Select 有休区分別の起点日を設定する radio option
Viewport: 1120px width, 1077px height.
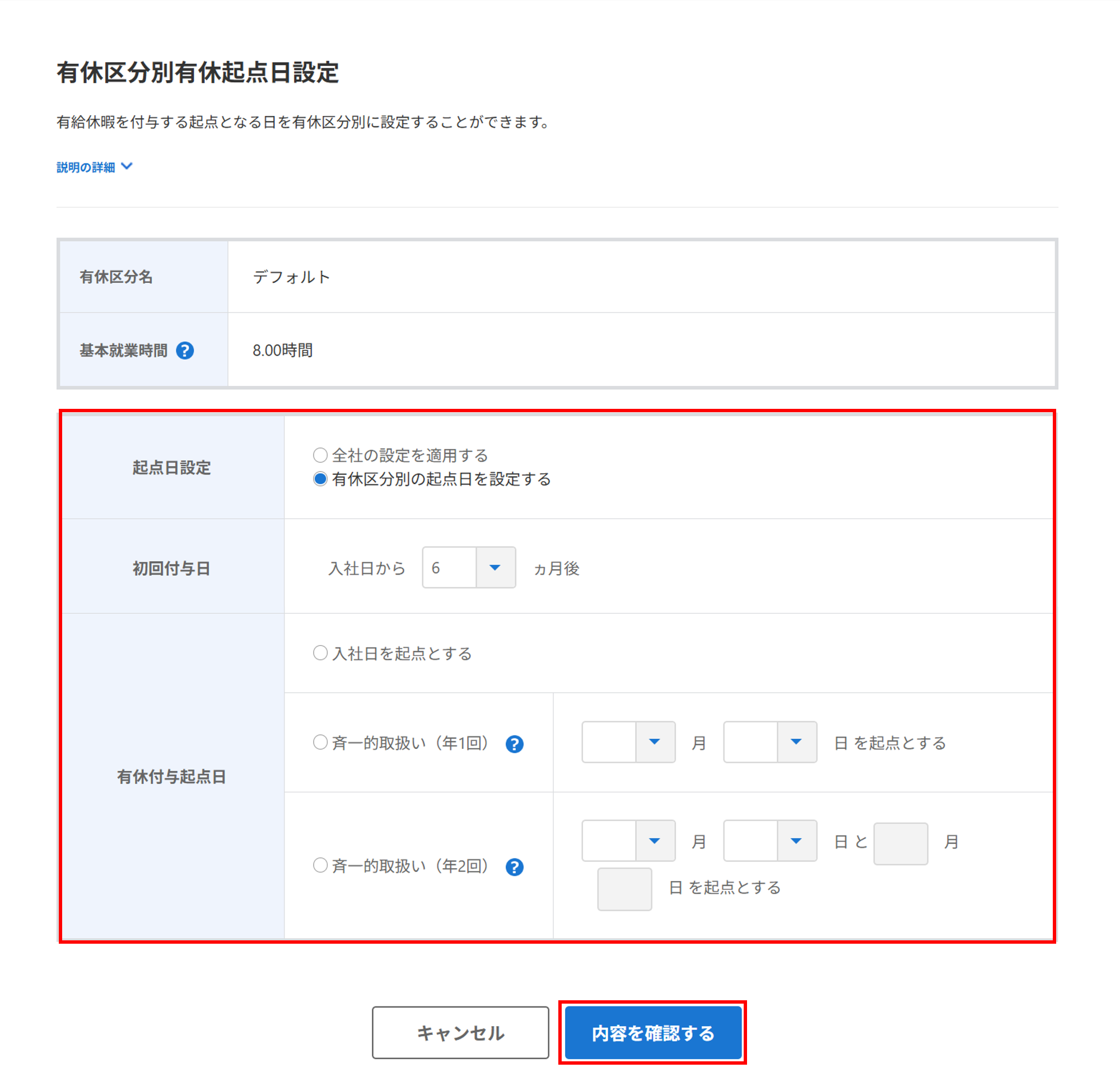point(320,479)
